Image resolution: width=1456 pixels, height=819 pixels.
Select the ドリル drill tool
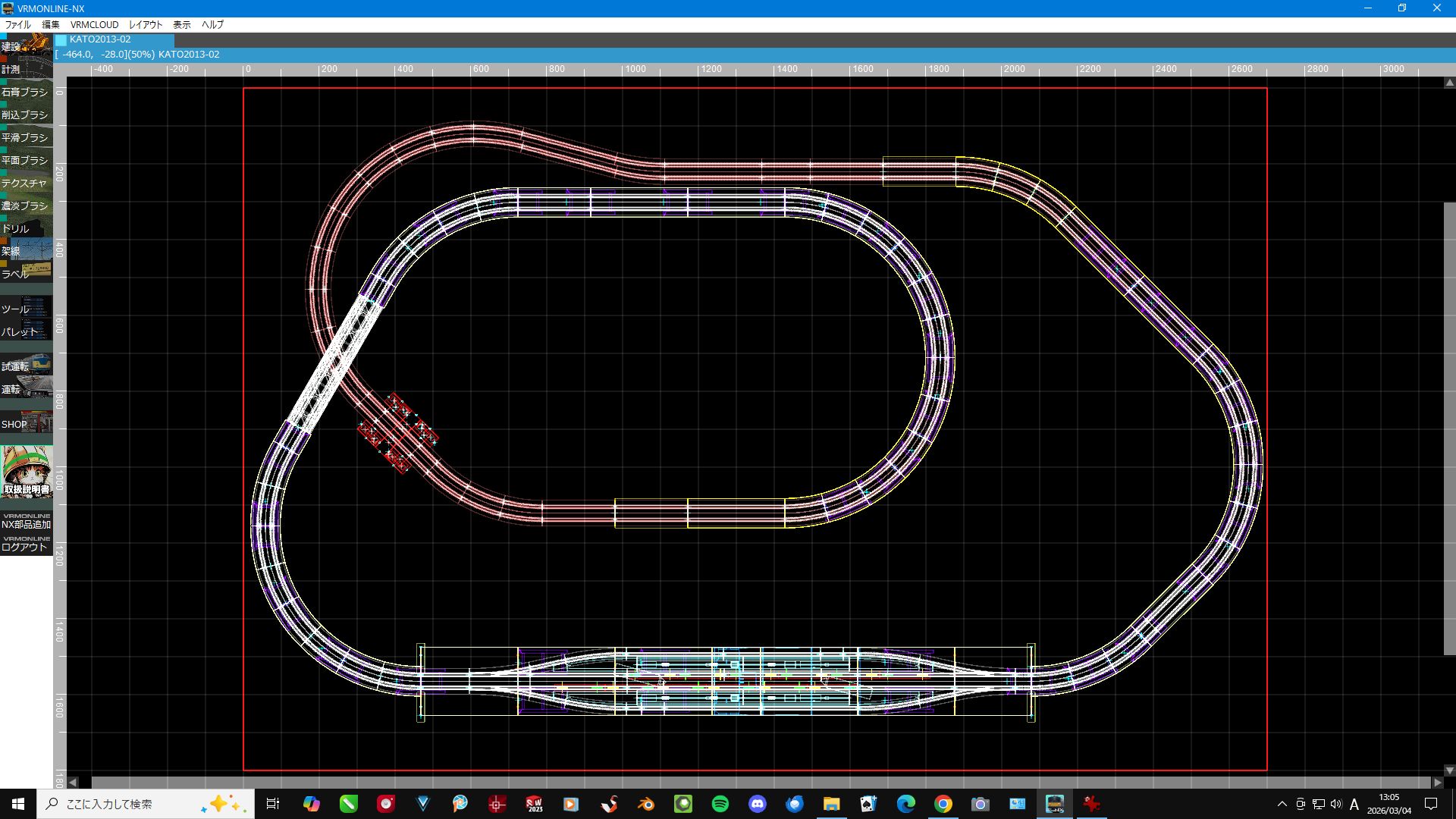tap(27, 227)
